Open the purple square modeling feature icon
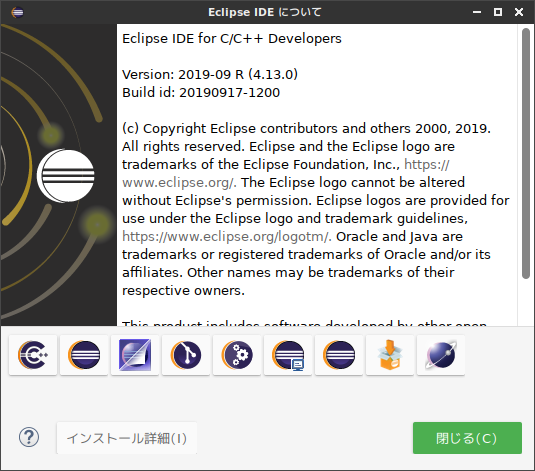Screen dimensions: 535x471 click(x=135, y=355)
